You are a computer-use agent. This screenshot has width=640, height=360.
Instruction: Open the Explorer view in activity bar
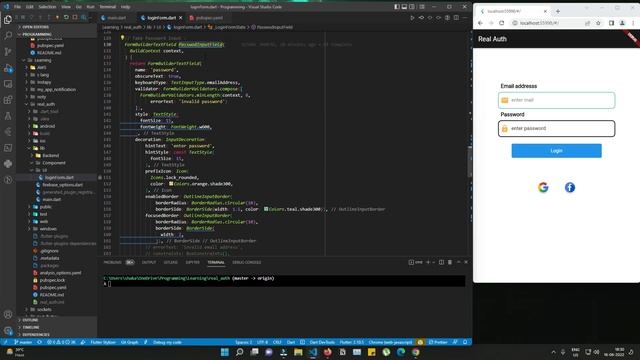(x=8, y=20)
